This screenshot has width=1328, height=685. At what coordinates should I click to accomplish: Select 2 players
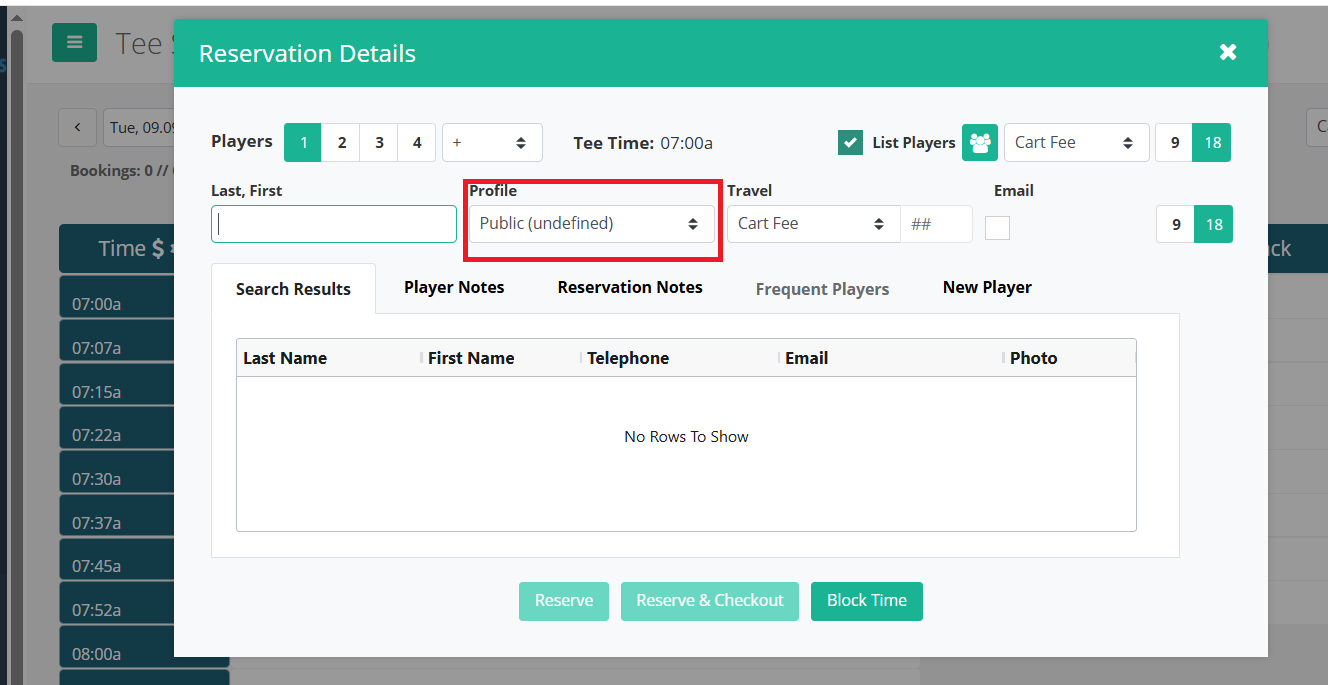[341, 143]
